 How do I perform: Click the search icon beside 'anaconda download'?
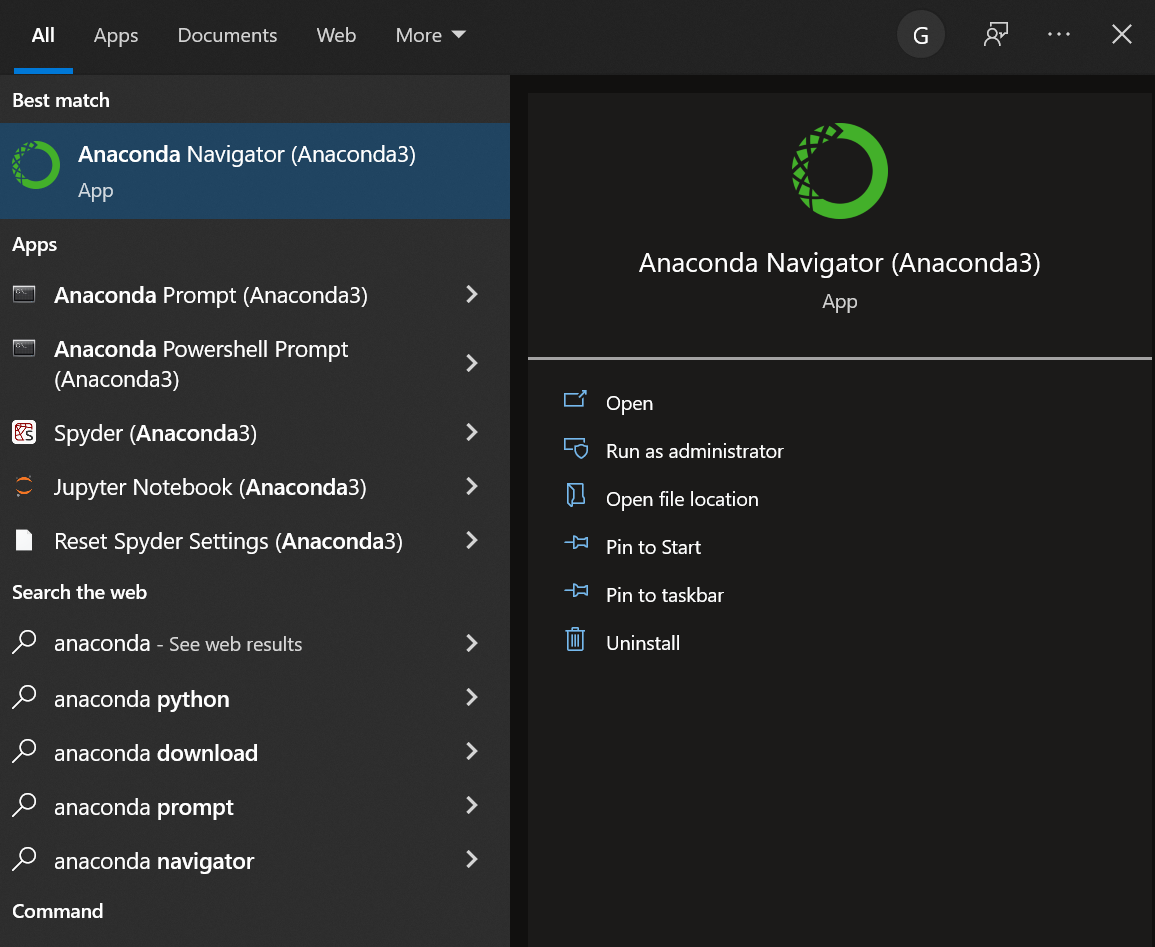(x=24, y=750)
